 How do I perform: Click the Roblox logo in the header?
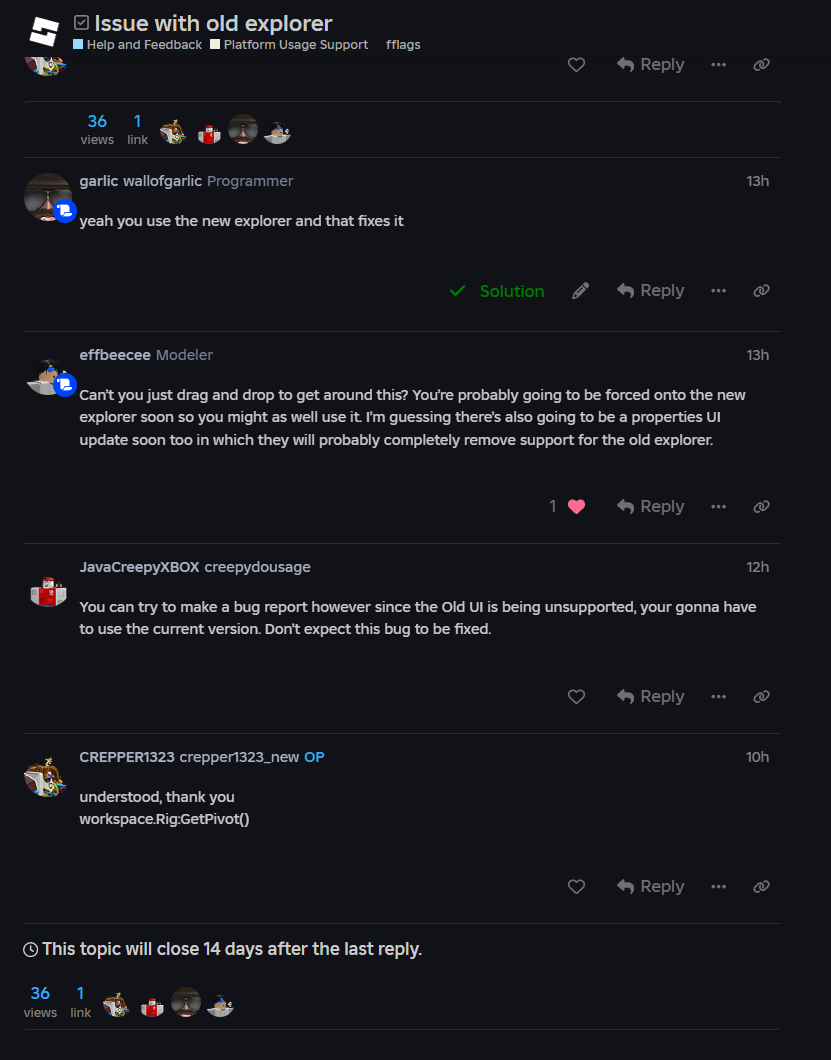point(44,32)
